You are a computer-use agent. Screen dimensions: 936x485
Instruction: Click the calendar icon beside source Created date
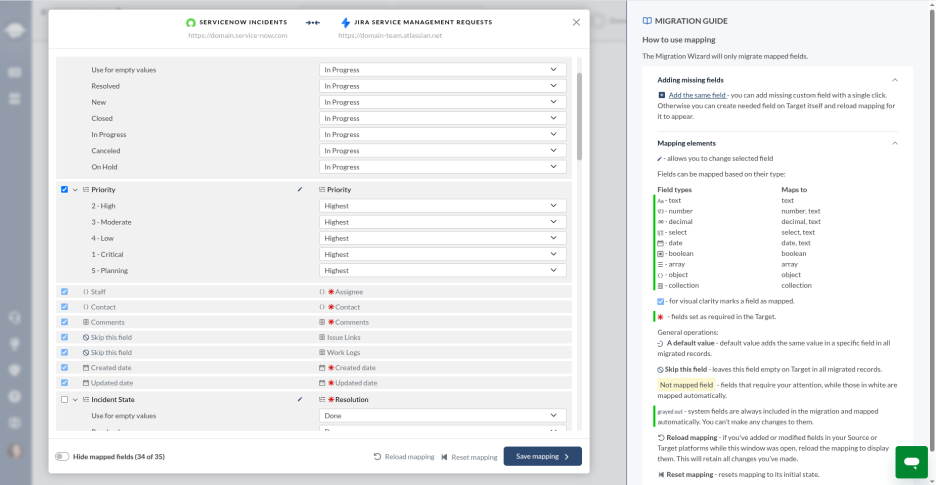86,367
